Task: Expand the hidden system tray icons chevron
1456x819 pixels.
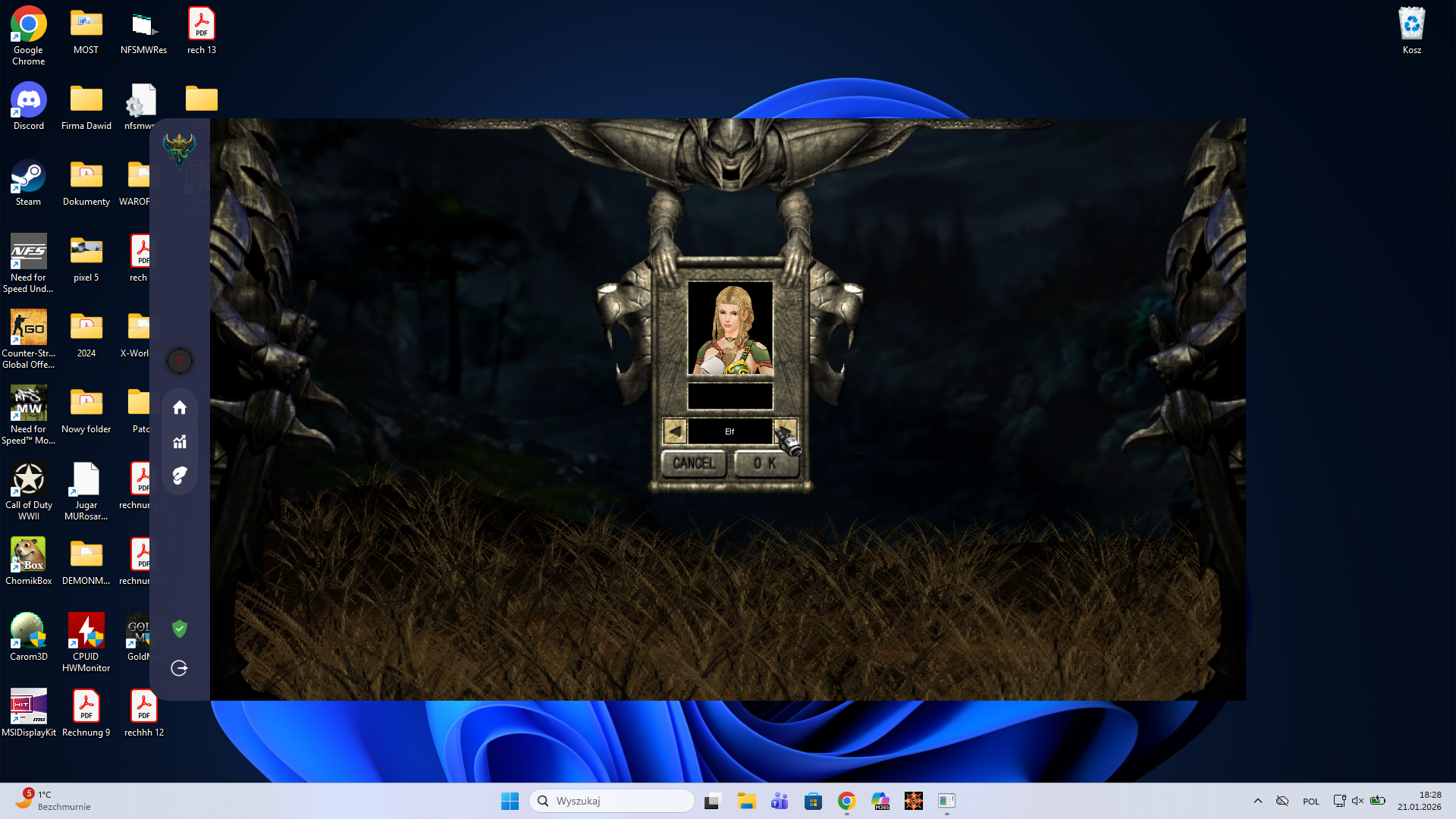Action: click(1258, 801)
